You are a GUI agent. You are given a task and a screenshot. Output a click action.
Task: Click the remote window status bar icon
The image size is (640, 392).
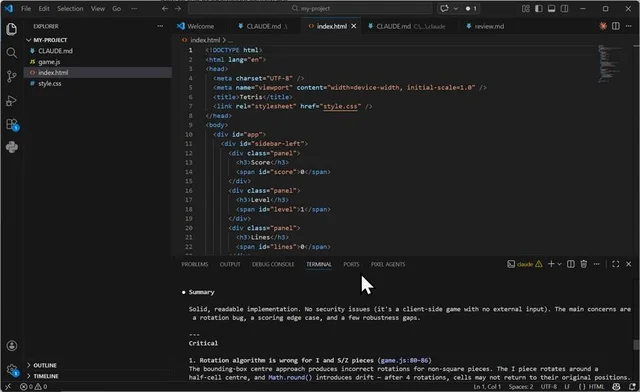(x=8, y=386)
